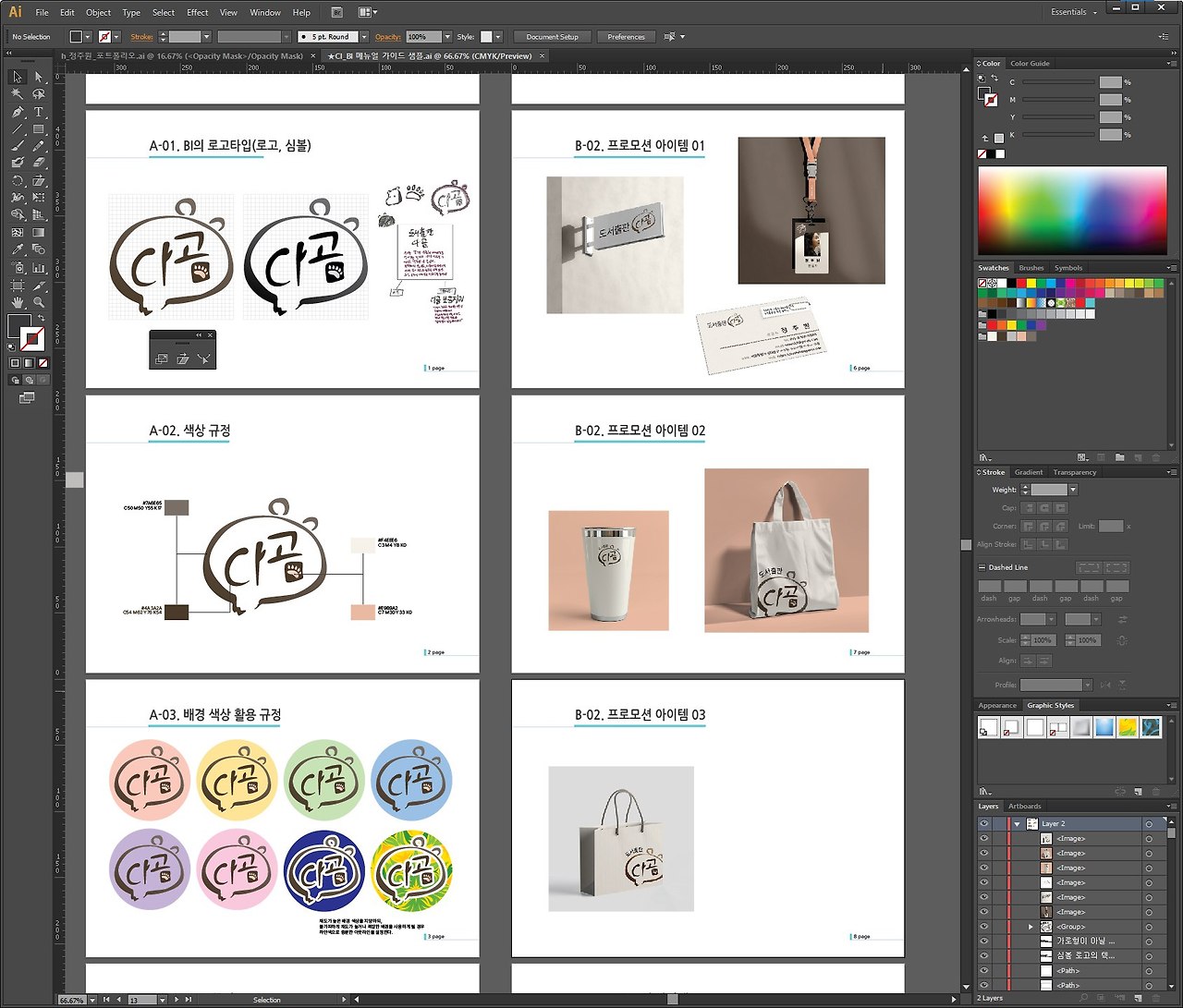Screen dimensions: 1183x1008
Task: Pick the Pencil tool
Action: click(39, 146)
